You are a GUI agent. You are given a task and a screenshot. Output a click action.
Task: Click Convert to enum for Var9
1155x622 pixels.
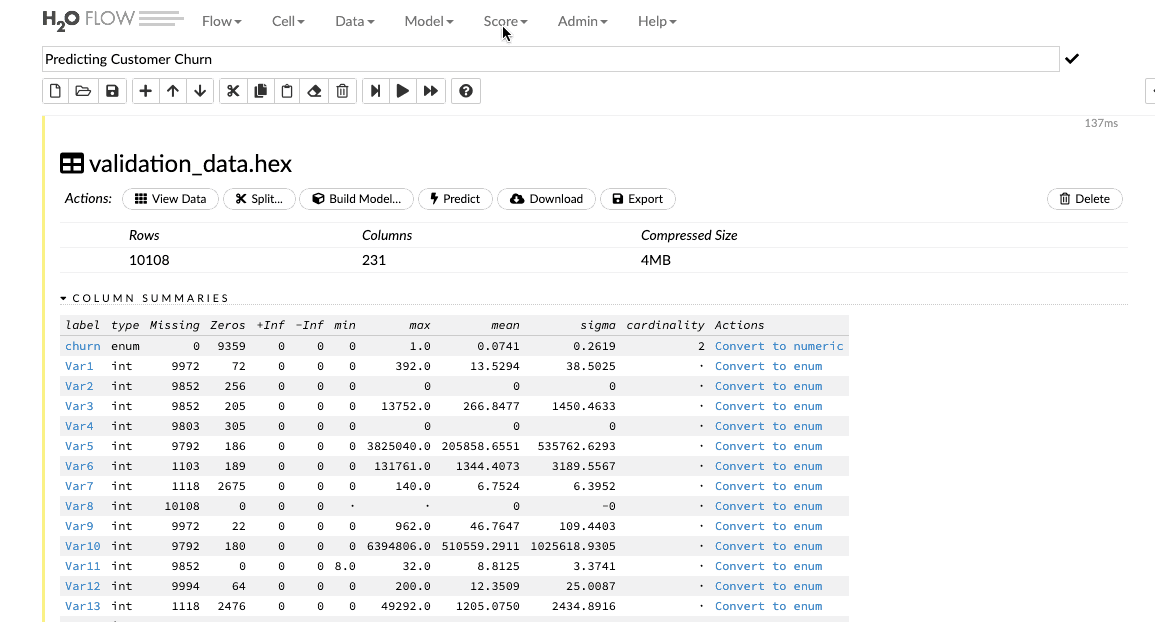tap(768, 526)
